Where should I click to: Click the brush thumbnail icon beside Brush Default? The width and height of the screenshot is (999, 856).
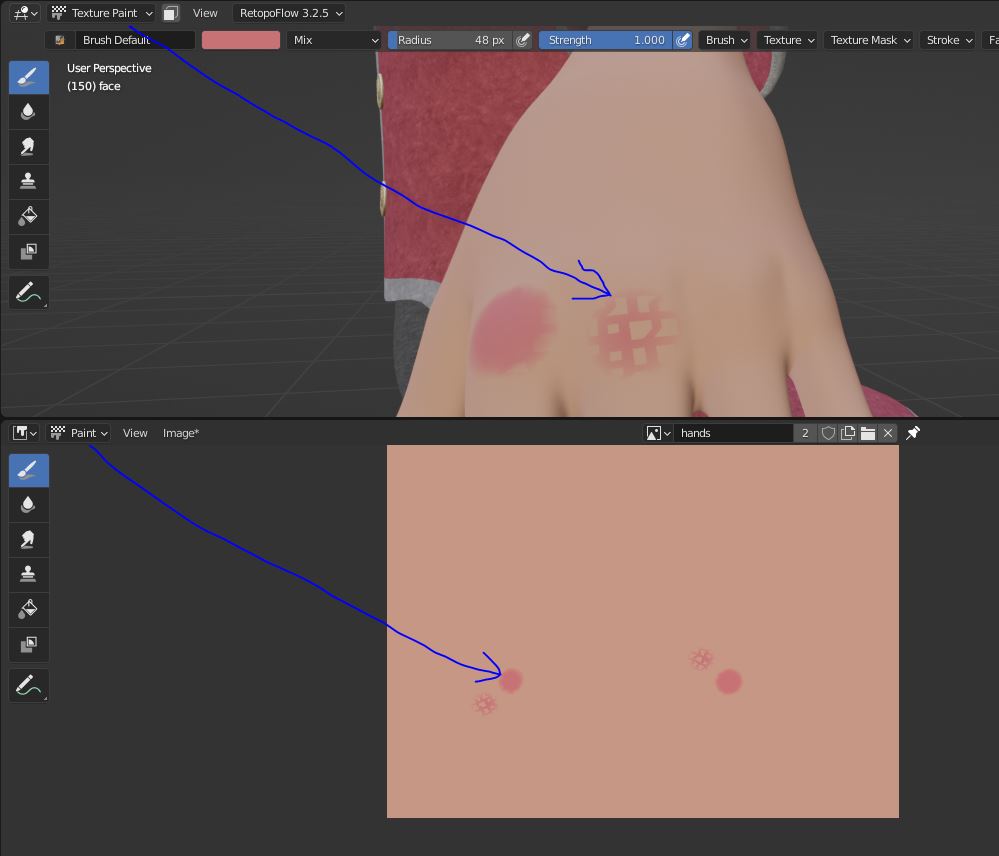60,40
